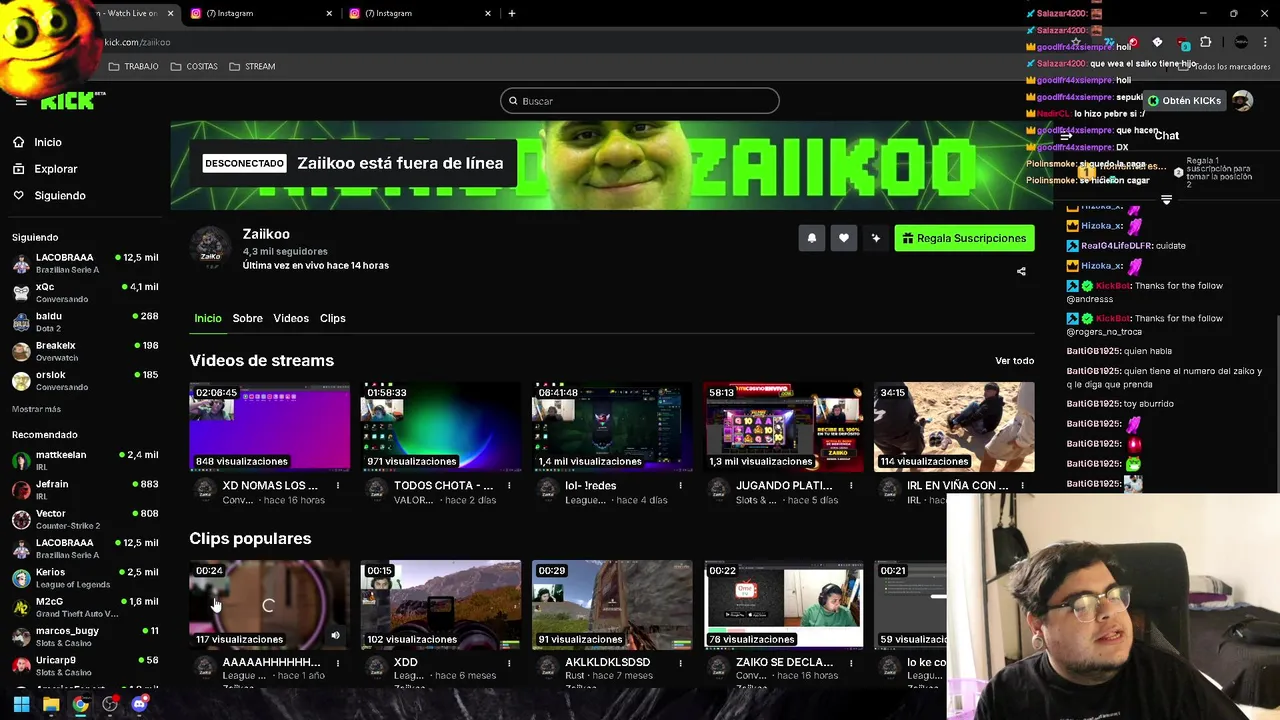Open the Kick hamburger sidebar menu

[21, 101]
